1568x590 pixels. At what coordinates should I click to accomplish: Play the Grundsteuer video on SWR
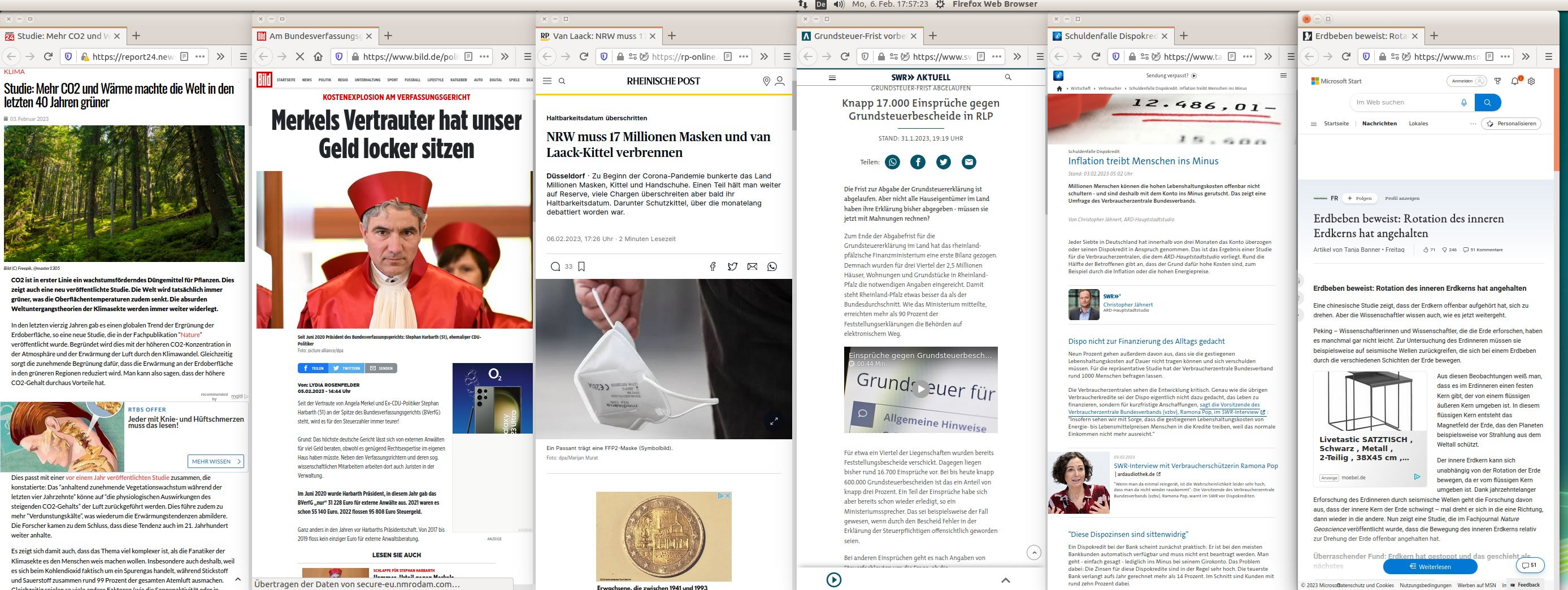click(920, 389)
